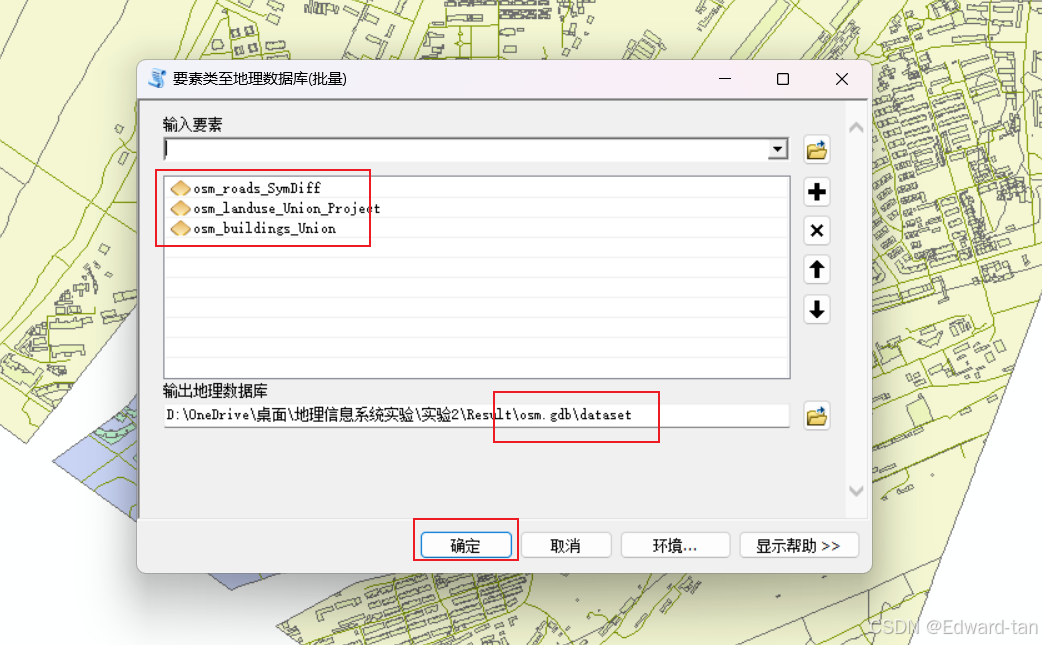Select osm_roads_SymDiff in the list
Viewport: 1042px width, 645px height.
pyautogui.click(x=257, y=189)
